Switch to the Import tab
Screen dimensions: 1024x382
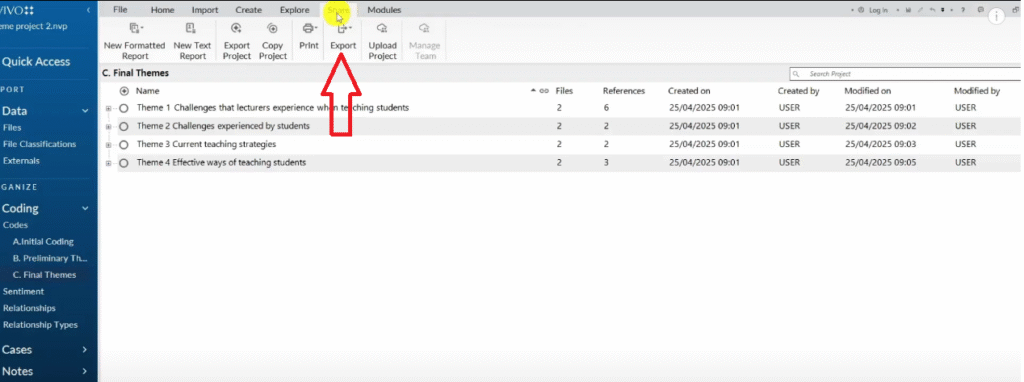pyautogui.click(x=205, y=10)
